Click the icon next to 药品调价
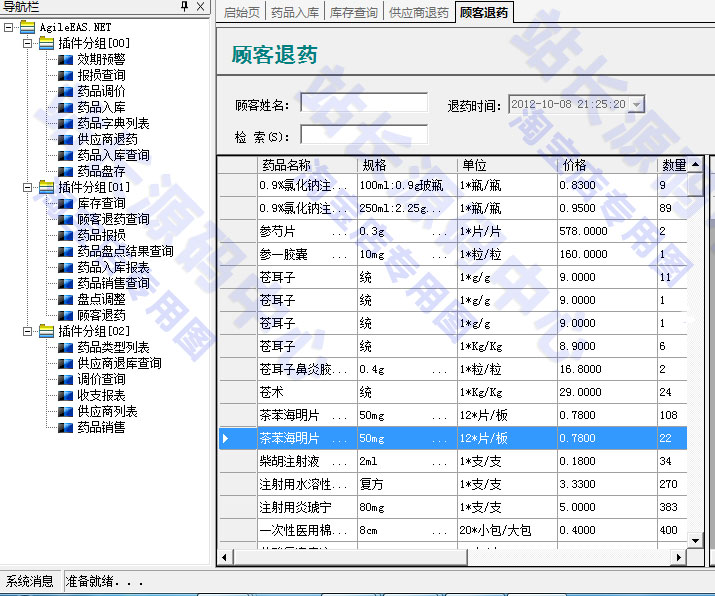This screenshot has width=715, height=596. click(66, 91)
